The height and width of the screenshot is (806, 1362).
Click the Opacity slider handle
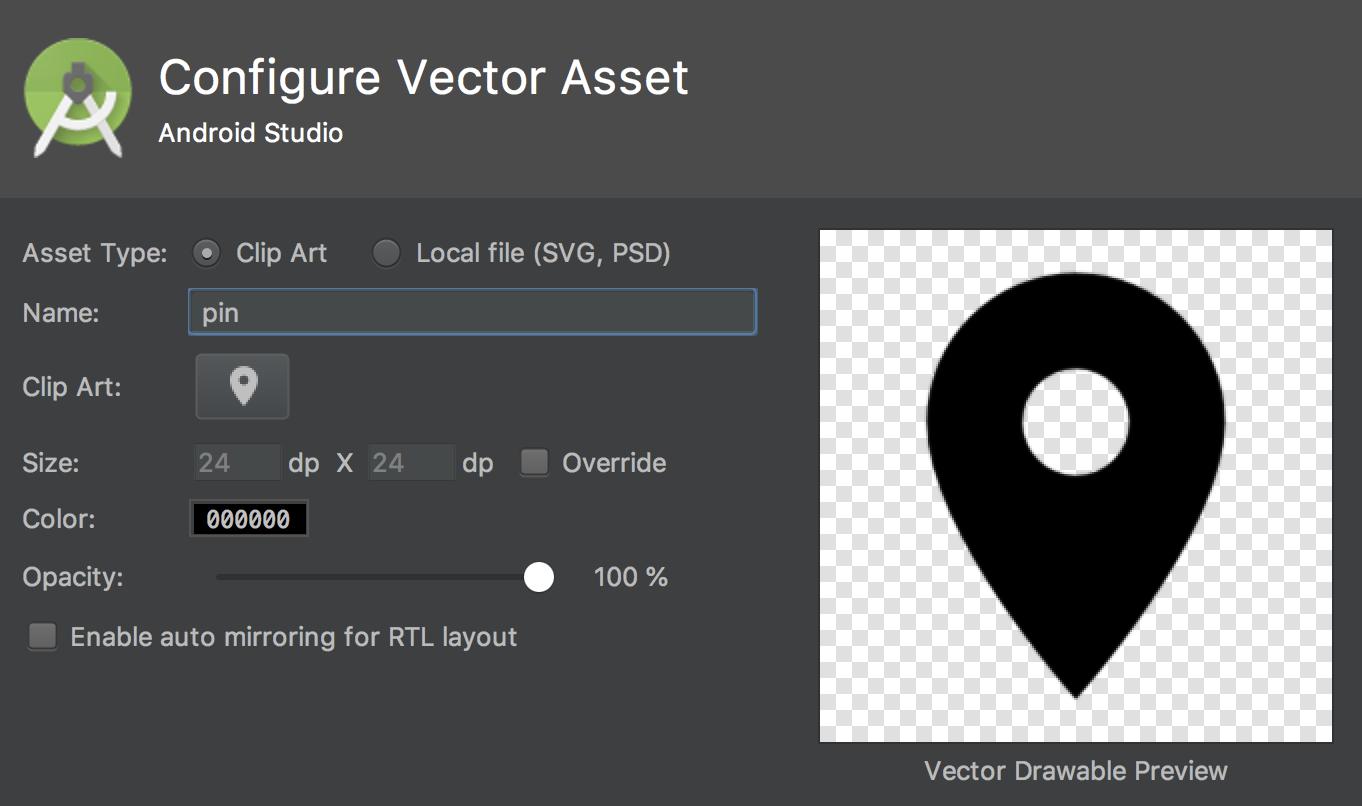539,577
